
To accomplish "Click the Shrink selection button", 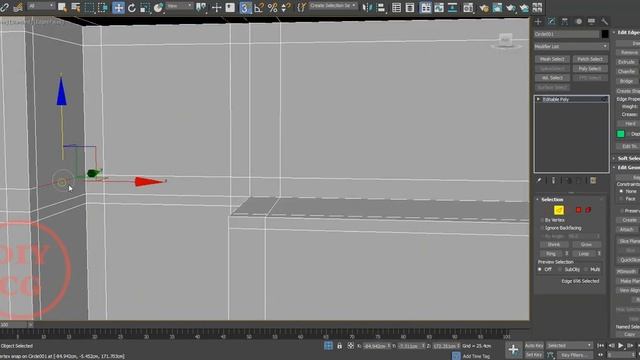I will point(553,244).
